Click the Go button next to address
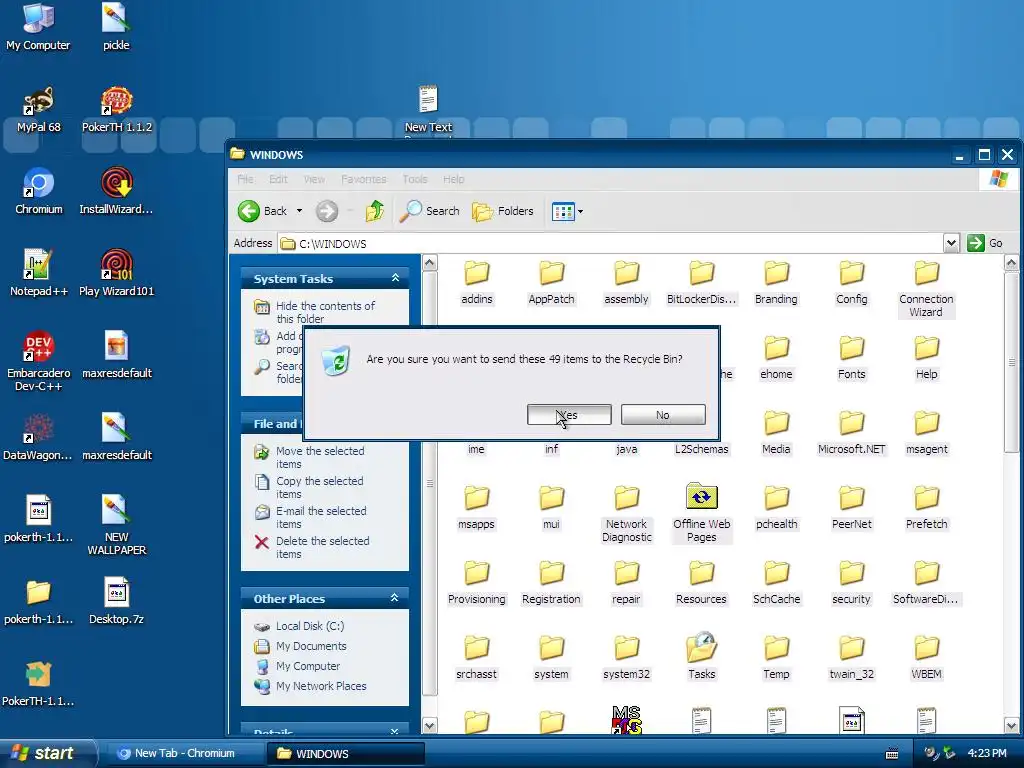 (985, 243)
